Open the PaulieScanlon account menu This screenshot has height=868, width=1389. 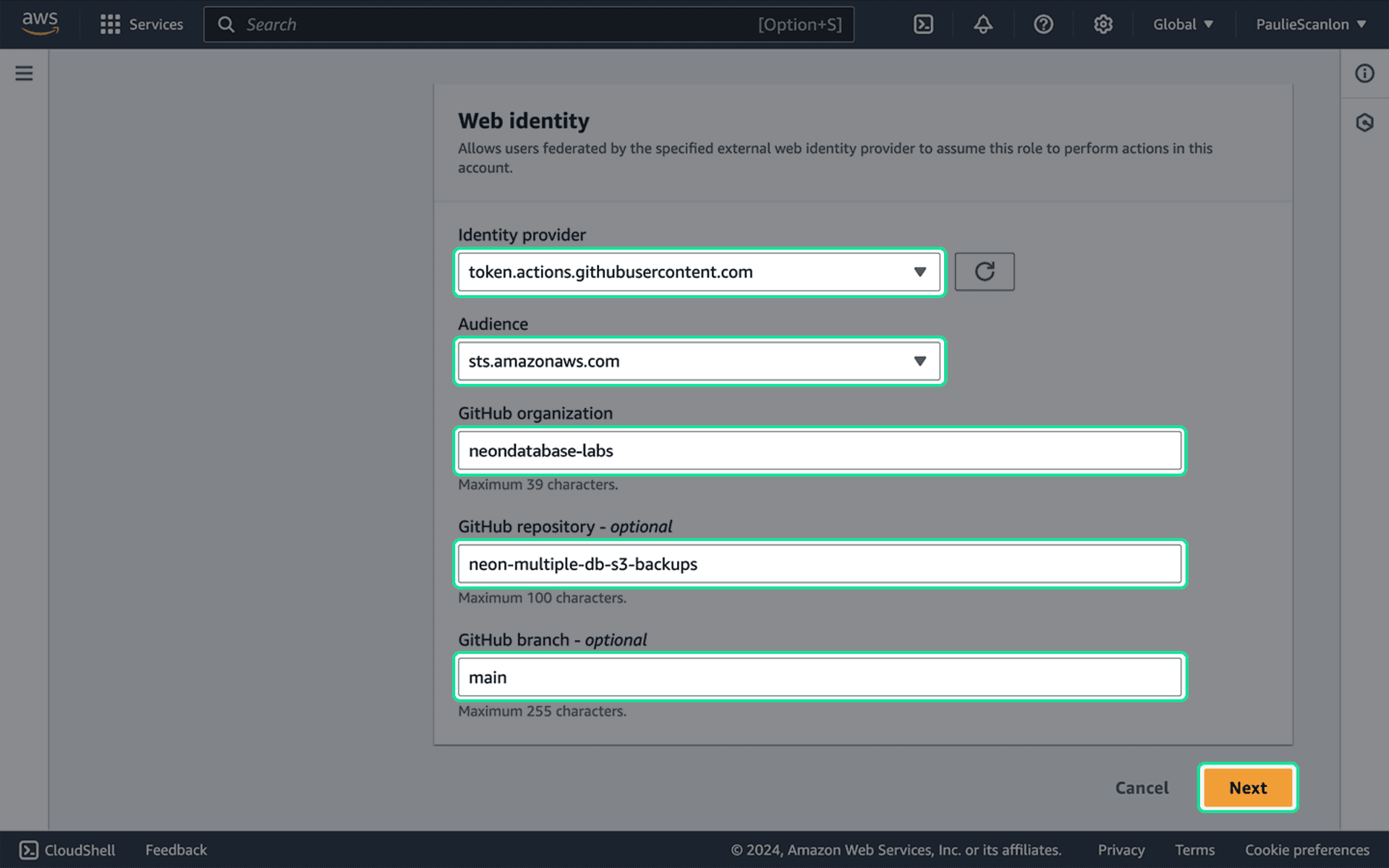click(1309, 24)
